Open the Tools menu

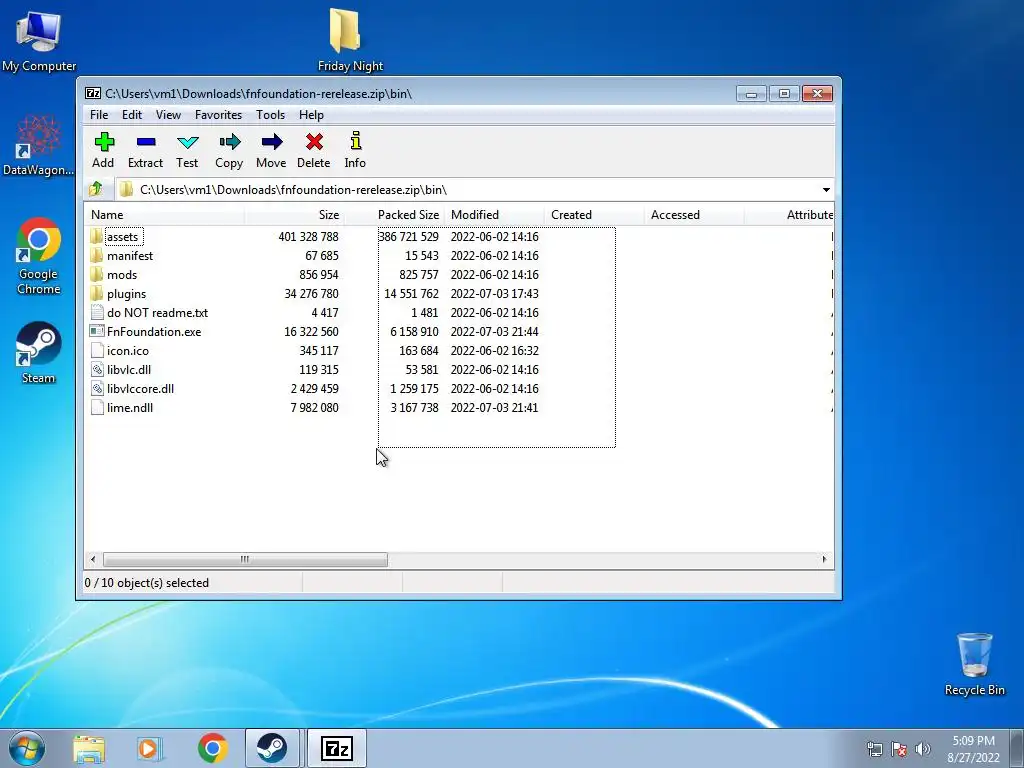click(x=270, y=115)
